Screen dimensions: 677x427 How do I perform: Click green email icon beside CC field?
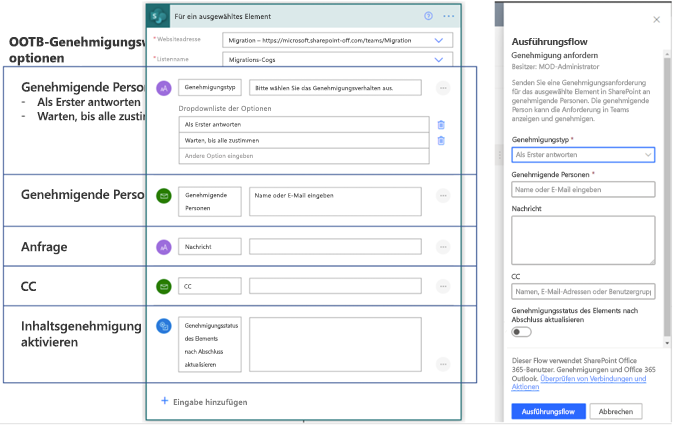tap(164, 286)
